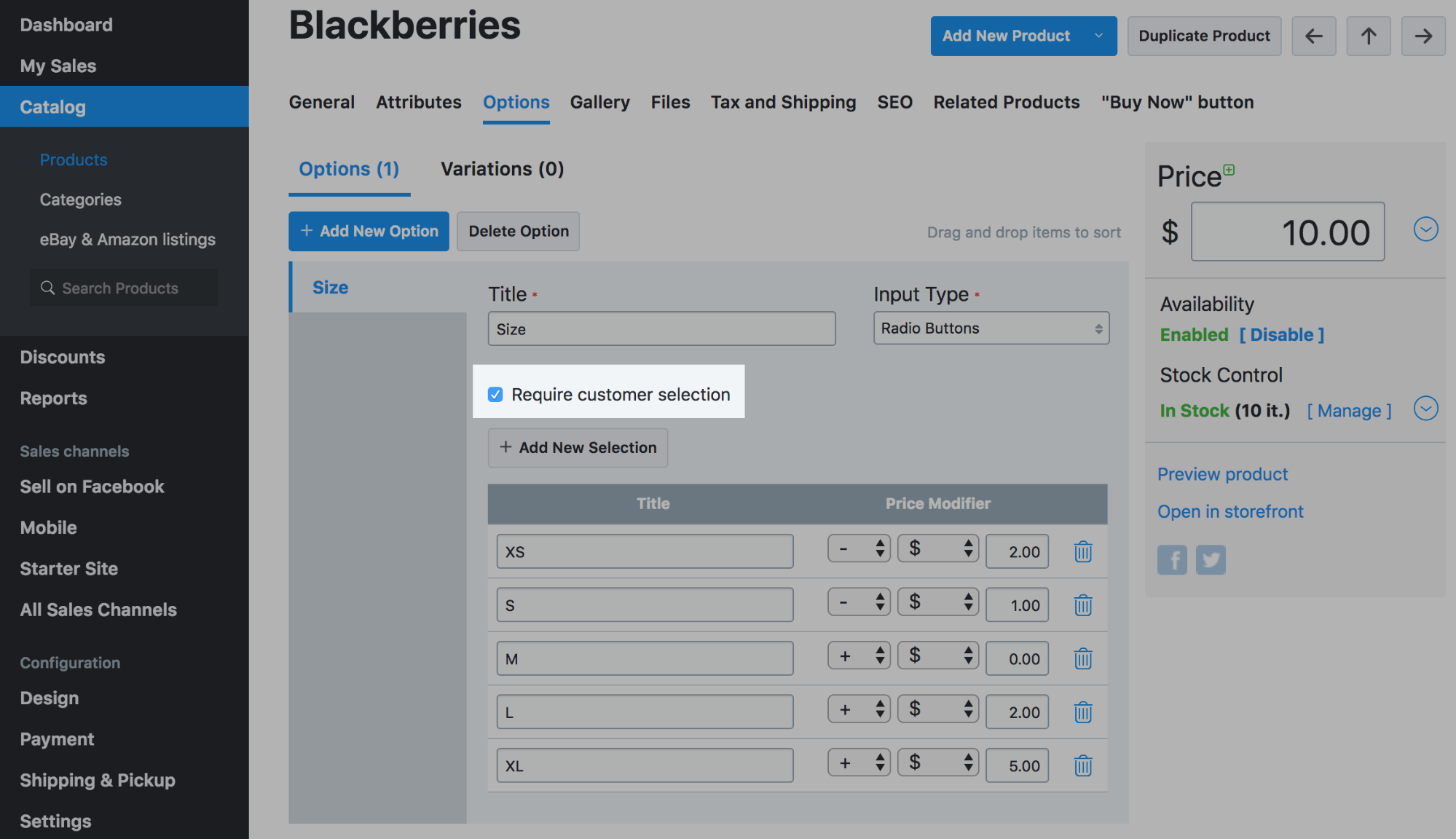Delete the XS selection row
Screen dimensions: 1456x839
(1082, 551)
